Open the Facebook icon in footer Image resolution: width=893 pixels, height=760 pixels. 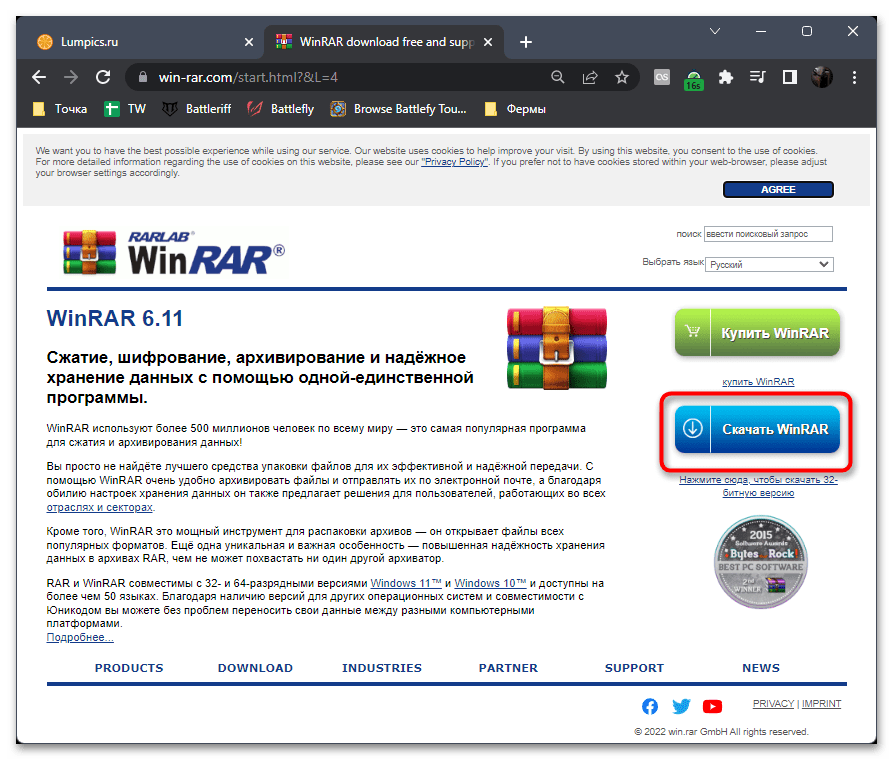[650, 706]
